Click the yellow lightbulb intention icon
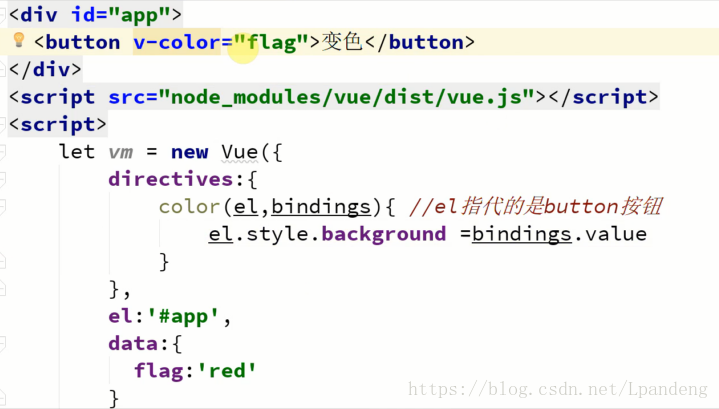Viewport: 719px width, 409px height. click(x=19, y=40)
